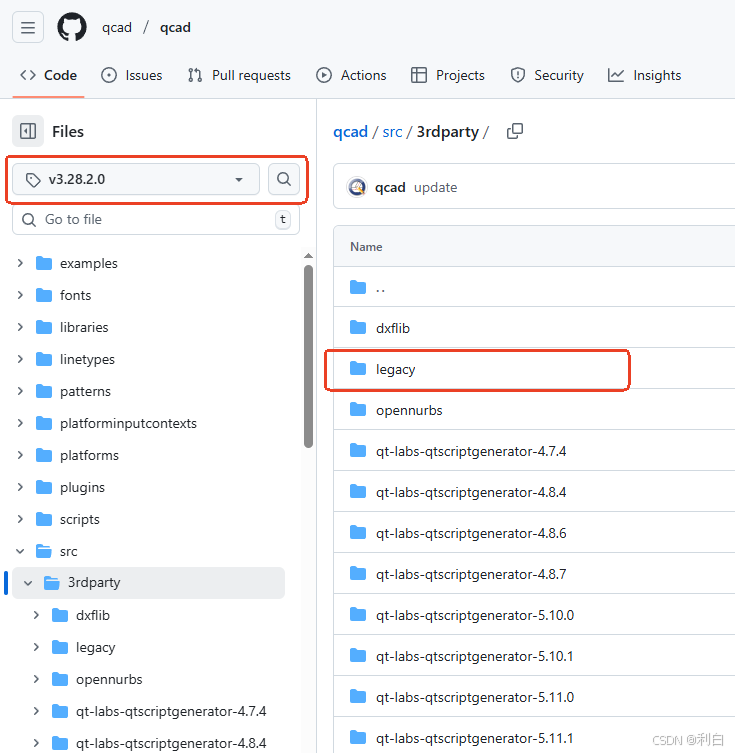Image resolution: width=735 pixels, height=753 pixels.
Task: Select examples in the file tree
Action: click(89, 263)
